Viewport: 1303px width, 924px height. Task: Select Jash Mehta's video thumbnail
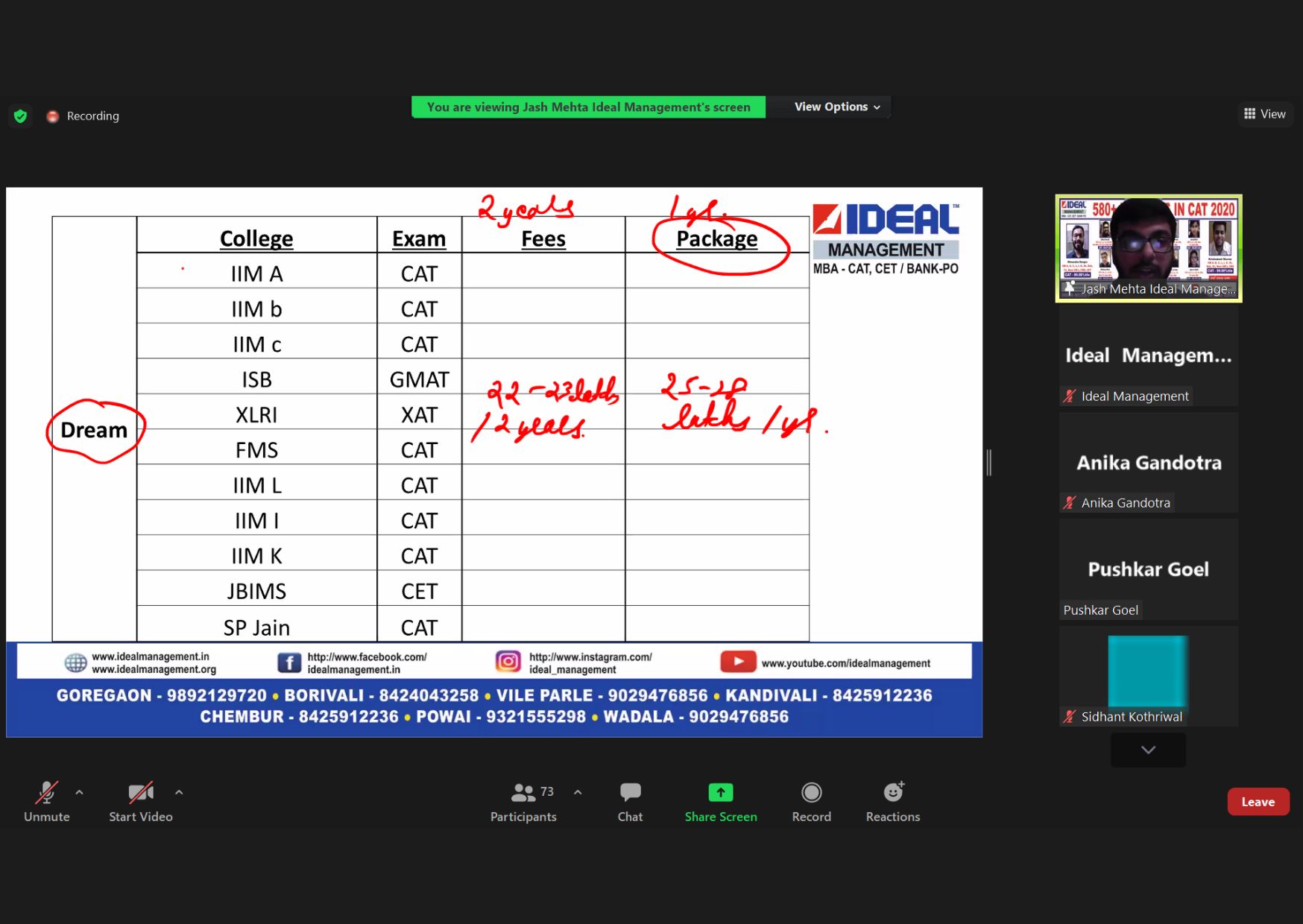point(1148,248)
